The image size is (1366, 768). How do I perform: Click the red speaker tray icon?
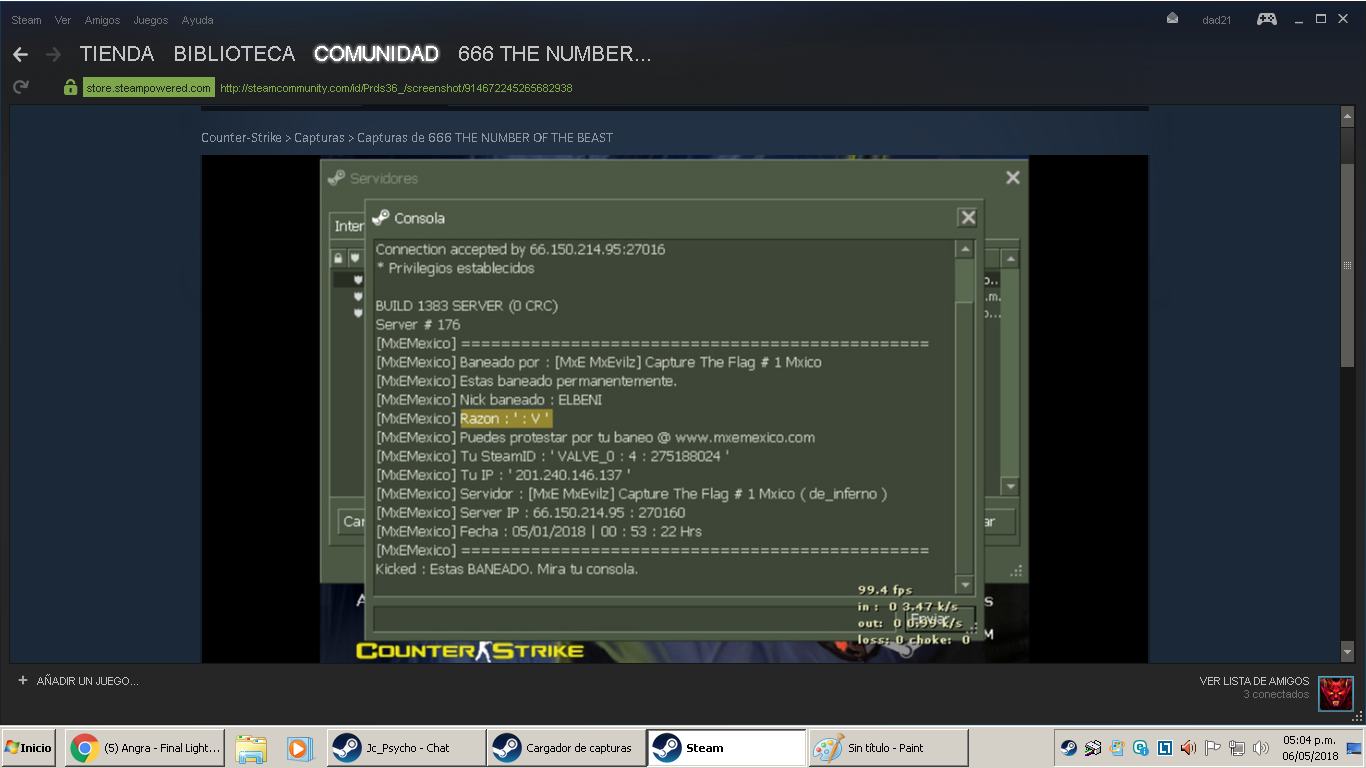coord(1189,748)
